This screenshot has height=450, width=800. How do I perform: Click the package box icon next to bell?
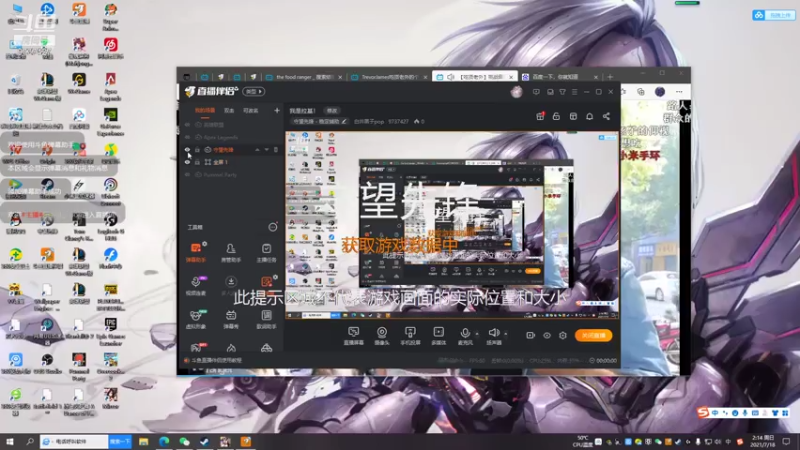(573, 116)
